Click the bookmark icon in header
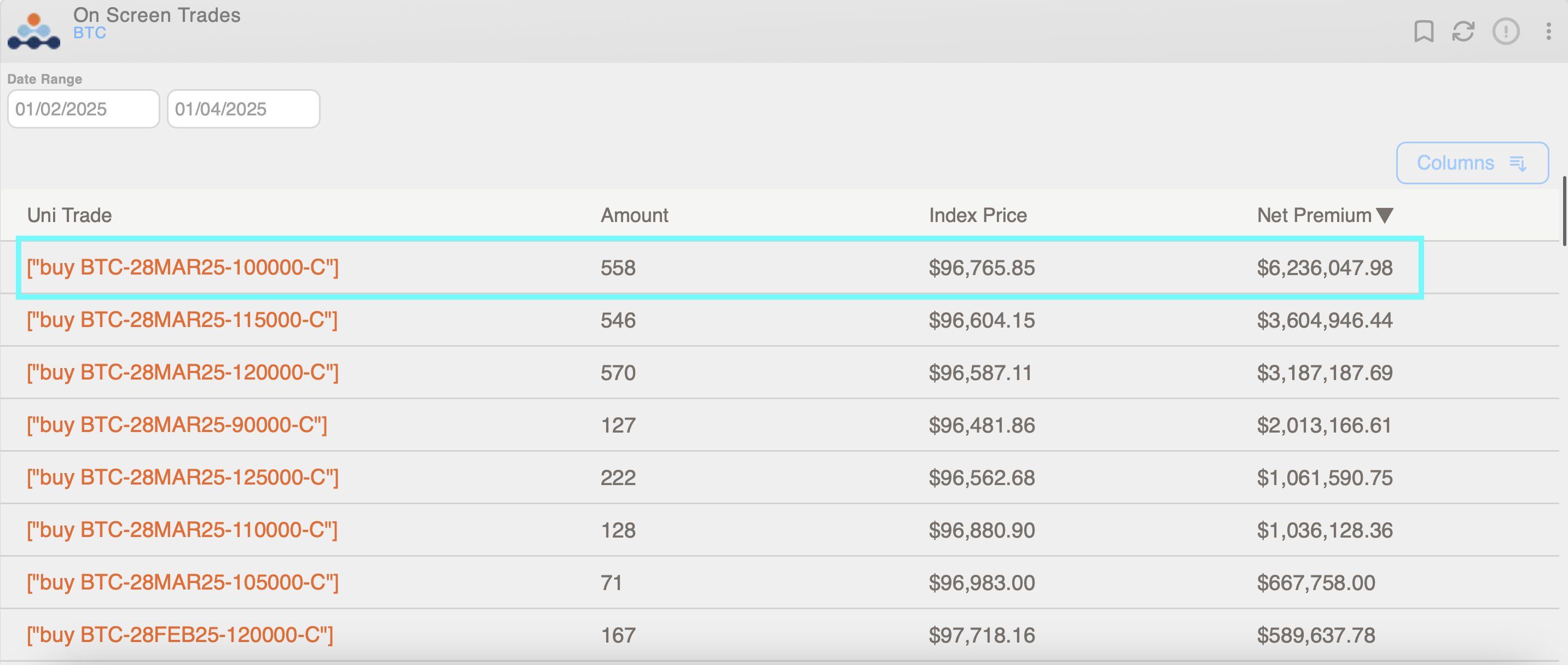 click(x=1423, y=31)
